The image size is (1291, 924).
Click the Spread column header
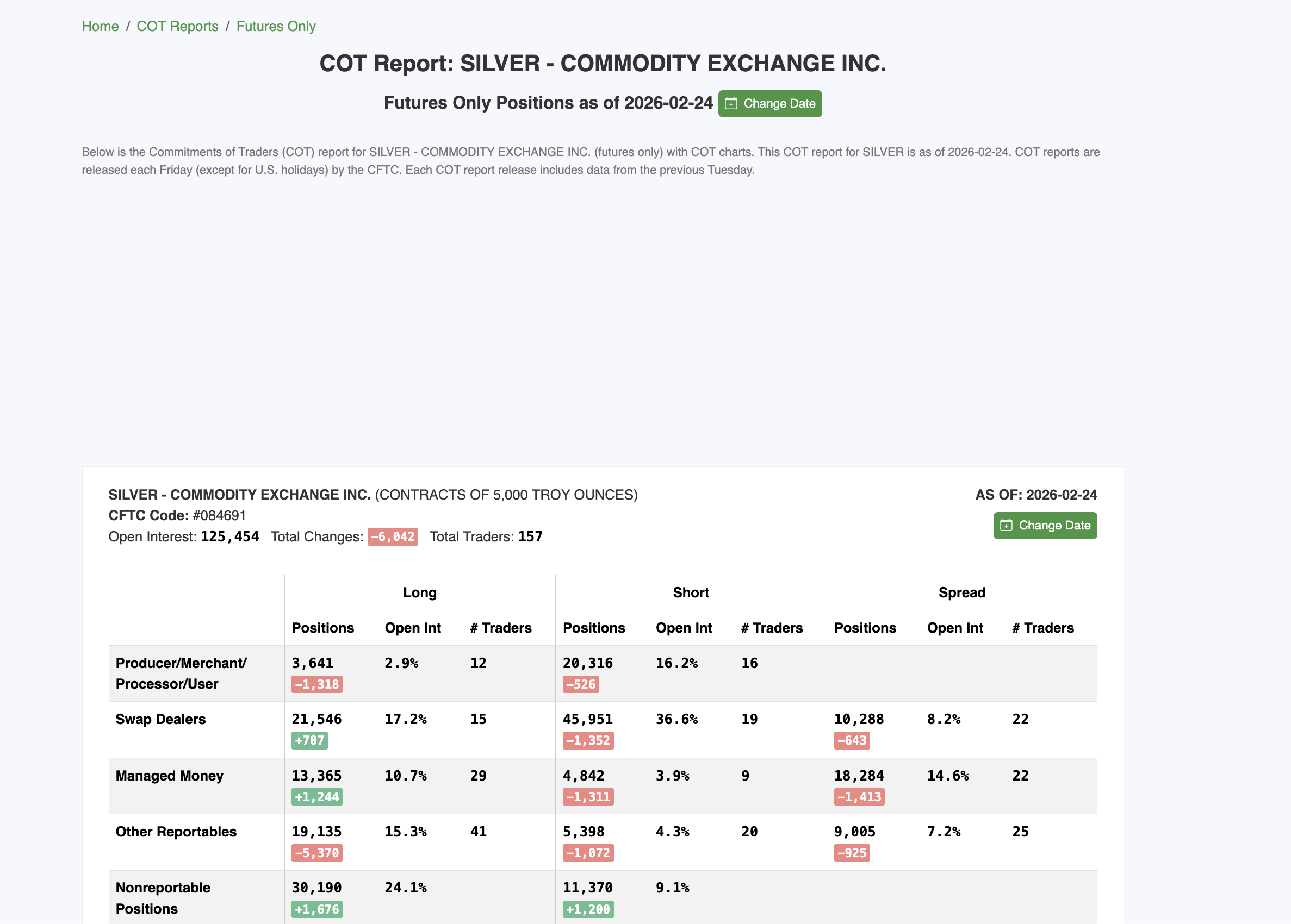coord(962,592)
